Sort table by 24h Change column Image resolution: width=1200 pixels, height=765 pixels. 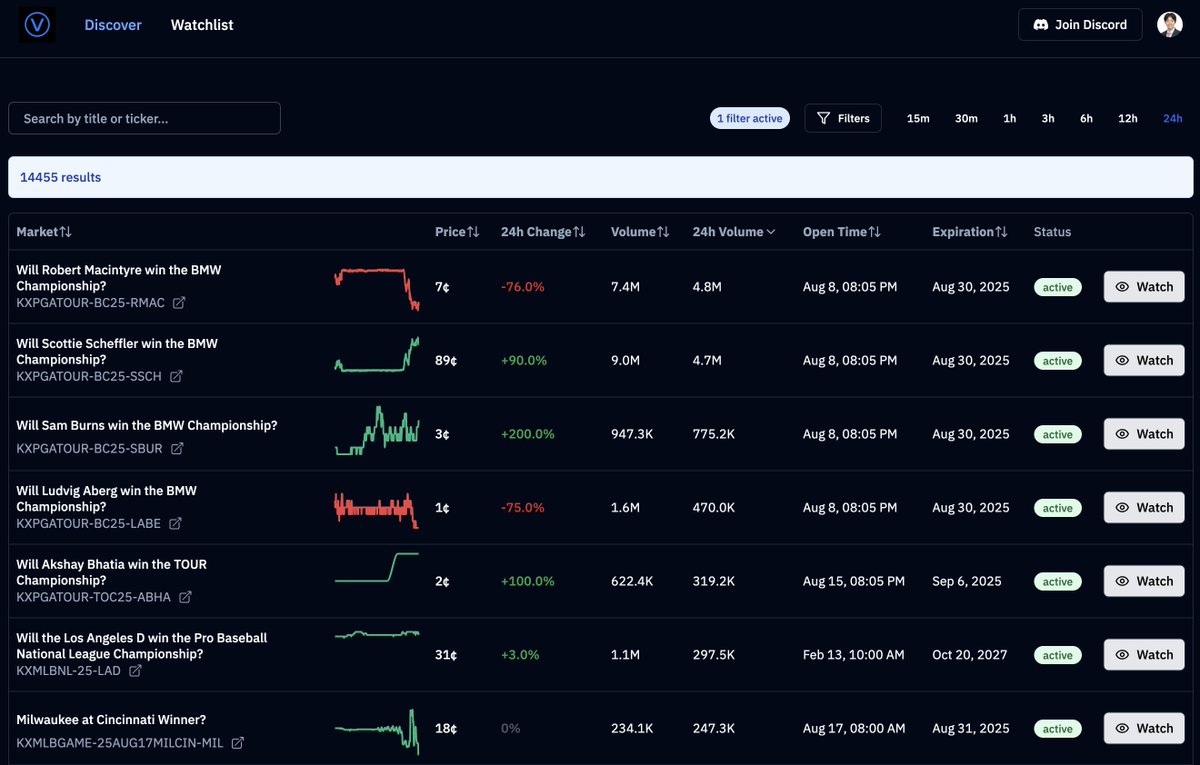point(543,232)
